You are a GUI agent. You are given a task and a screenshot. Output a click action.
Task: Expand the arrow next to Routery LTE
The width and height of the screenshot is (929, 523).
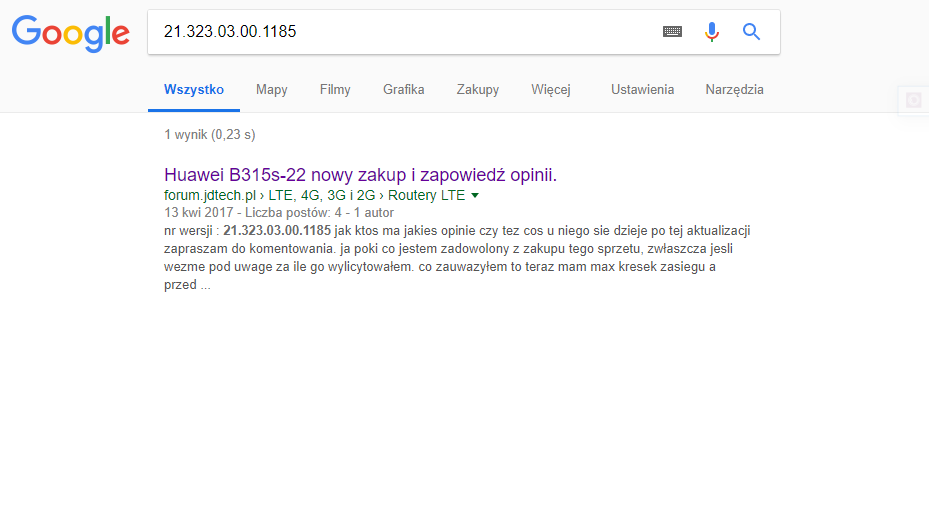click(475, 196)
